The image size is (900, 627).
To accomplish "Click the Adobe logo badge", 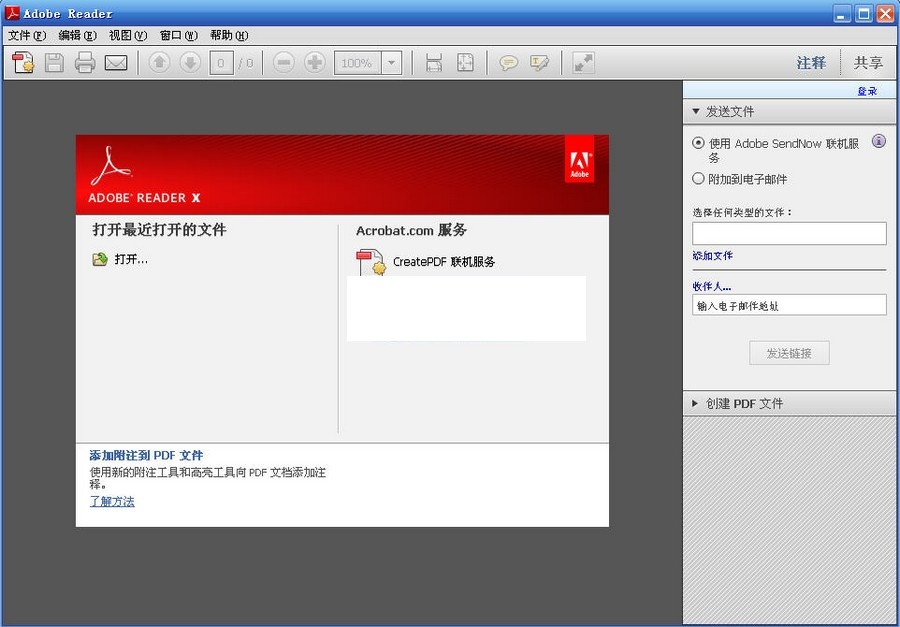I will coord(579,159).
